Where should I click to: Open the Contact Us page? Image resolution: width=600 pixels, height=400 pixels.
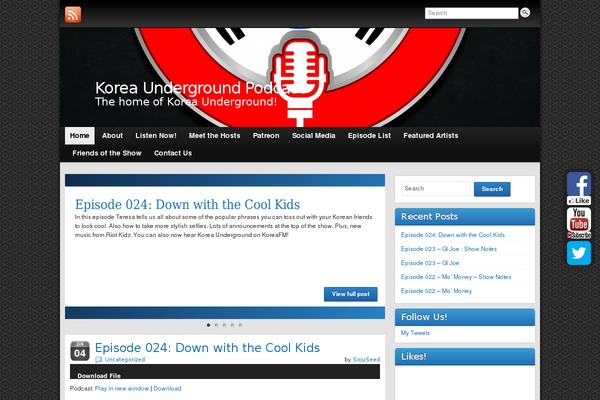pyautogui.click(x=173, y=153)
